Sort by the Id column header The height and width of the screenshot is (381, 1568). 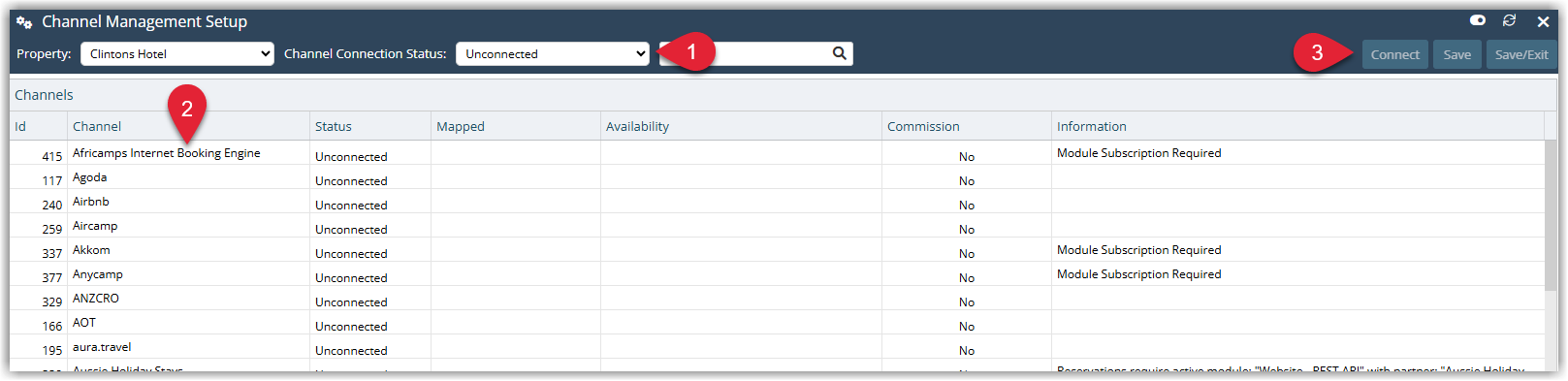[39, 126]
